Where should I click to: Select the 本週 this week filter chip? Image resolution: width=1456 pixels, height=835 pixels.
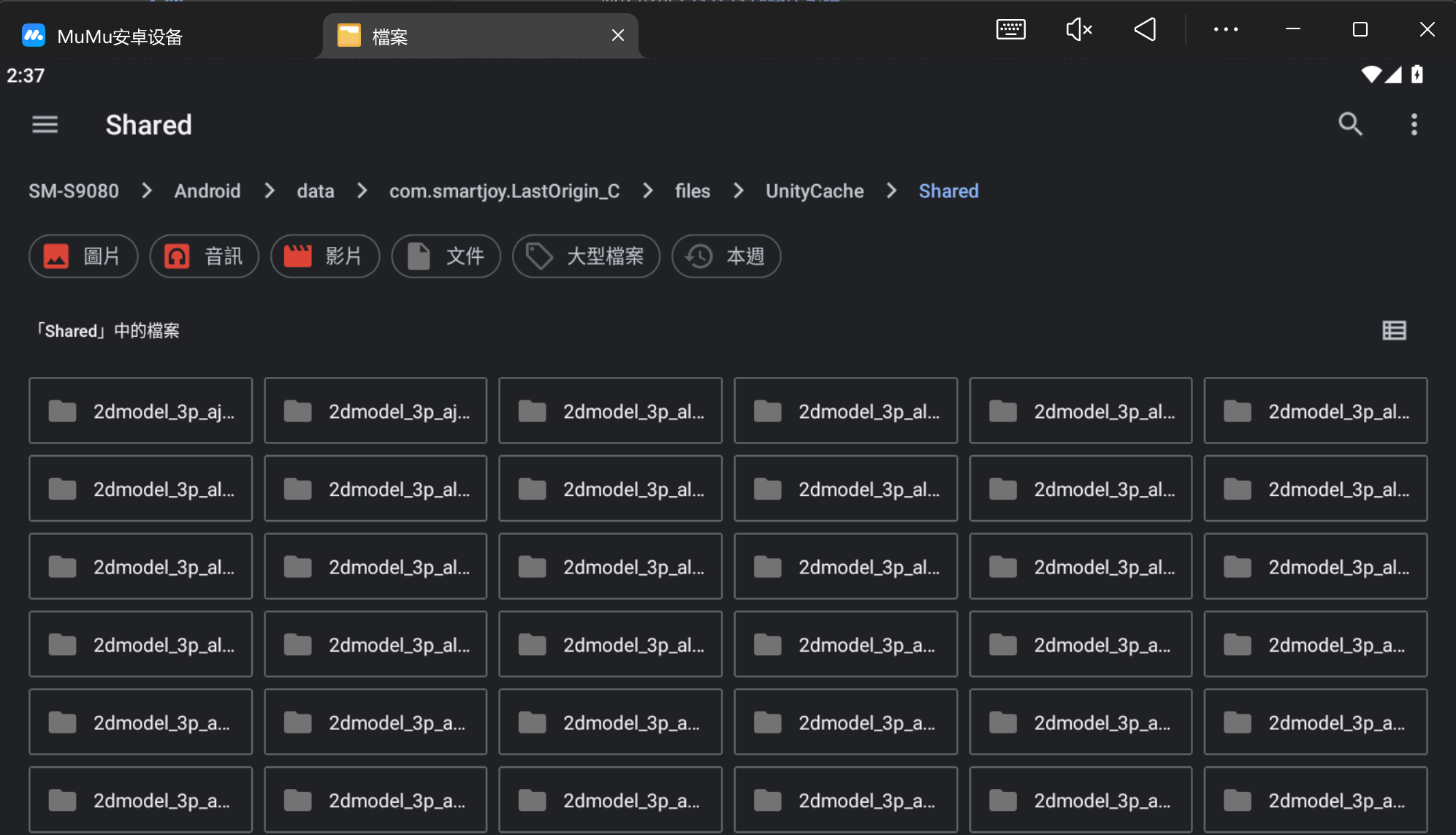tap(726, 256)
